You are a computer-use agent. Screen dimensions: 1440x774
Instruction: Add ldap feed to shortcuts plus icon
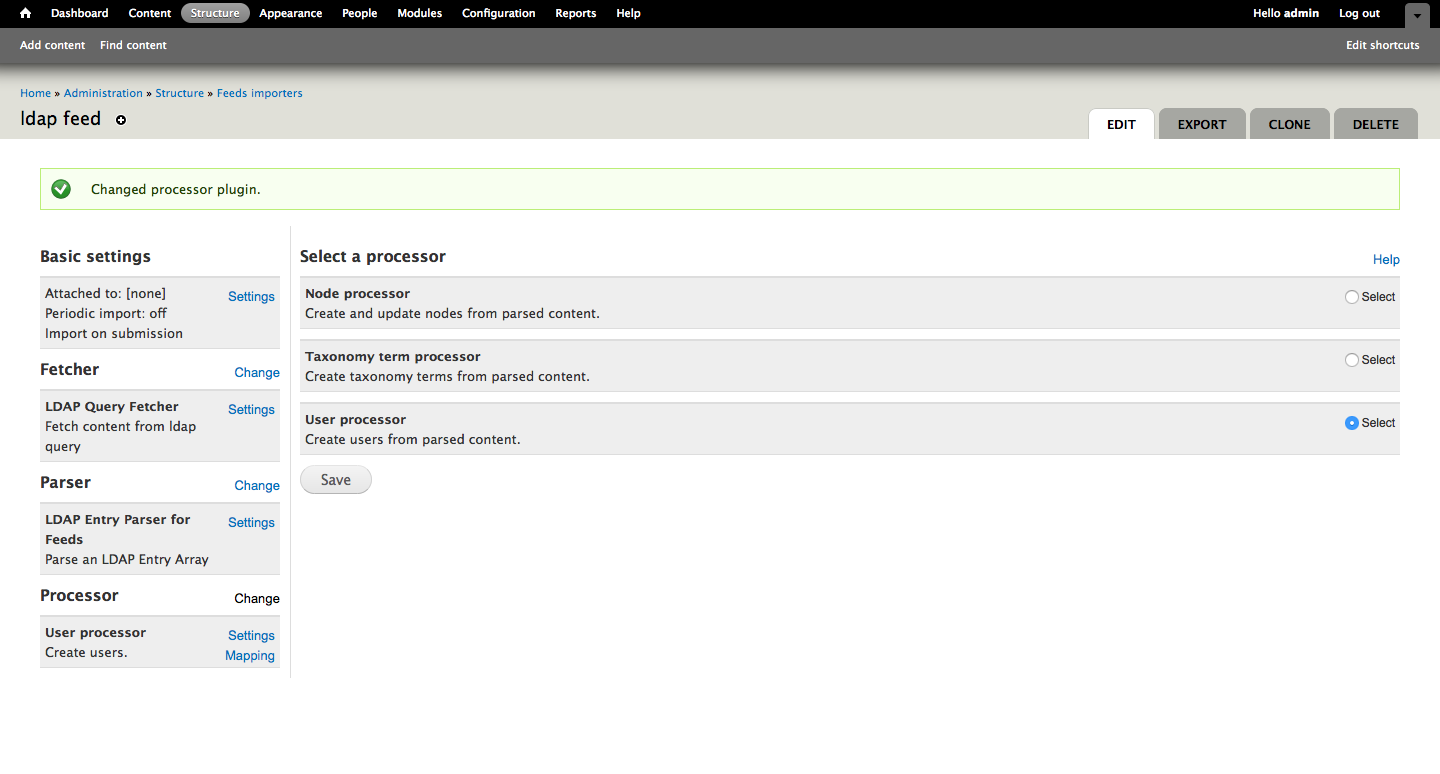tap(121, 120)
